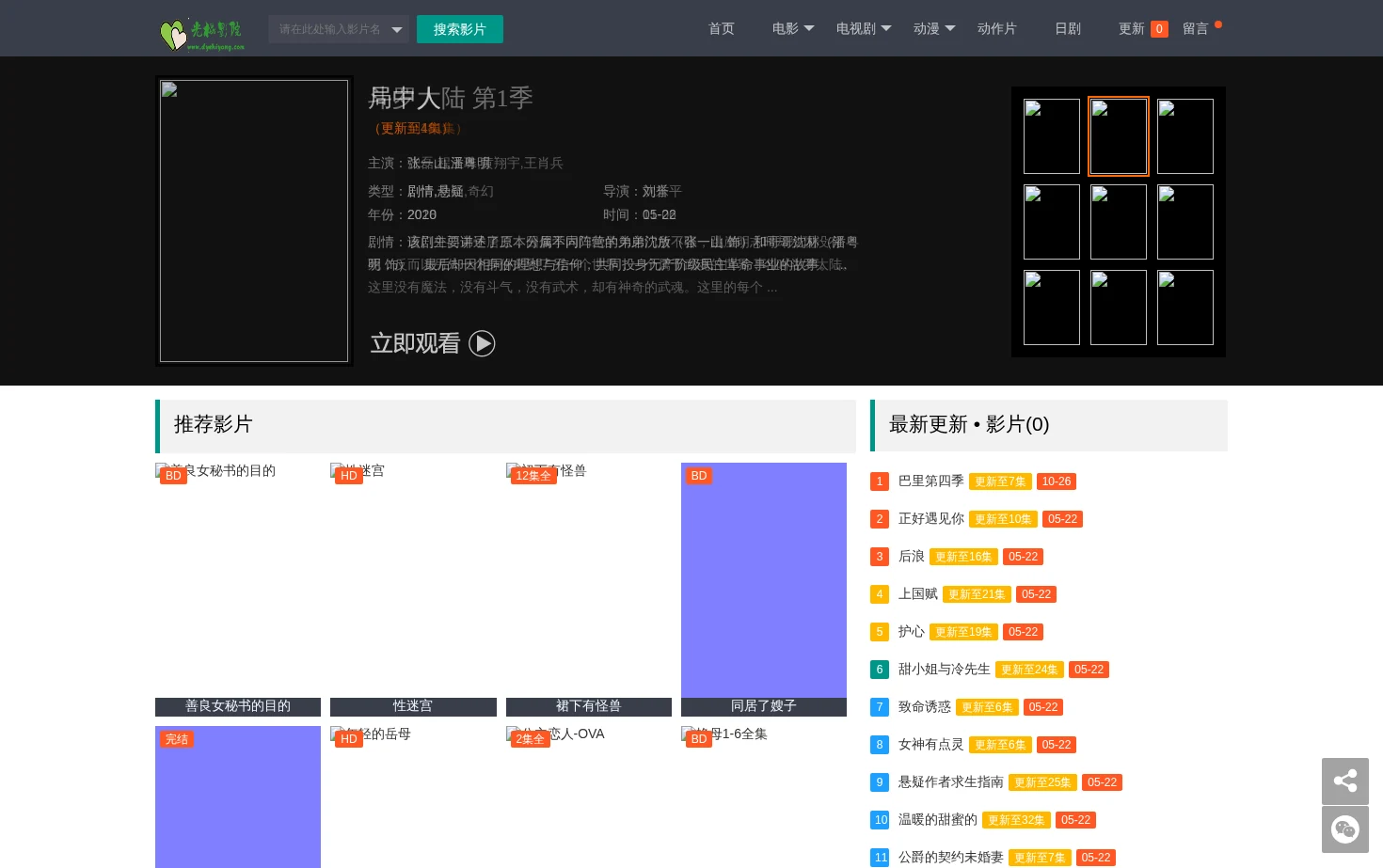Image resolution: width=1383 pixels, height=868 pixels.
Task: Click the update count badge showing 0
Action: (x=1159, y=29)
